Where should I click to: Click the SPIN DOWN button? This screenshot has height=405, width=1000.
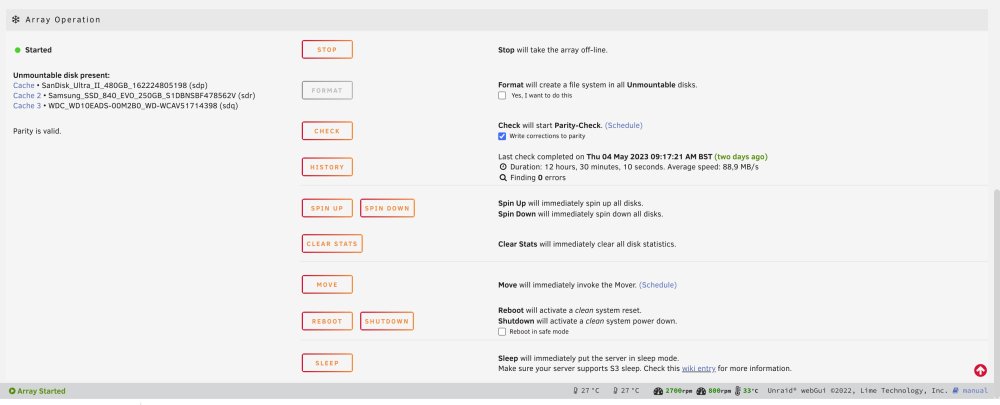(x=387, y=209)
